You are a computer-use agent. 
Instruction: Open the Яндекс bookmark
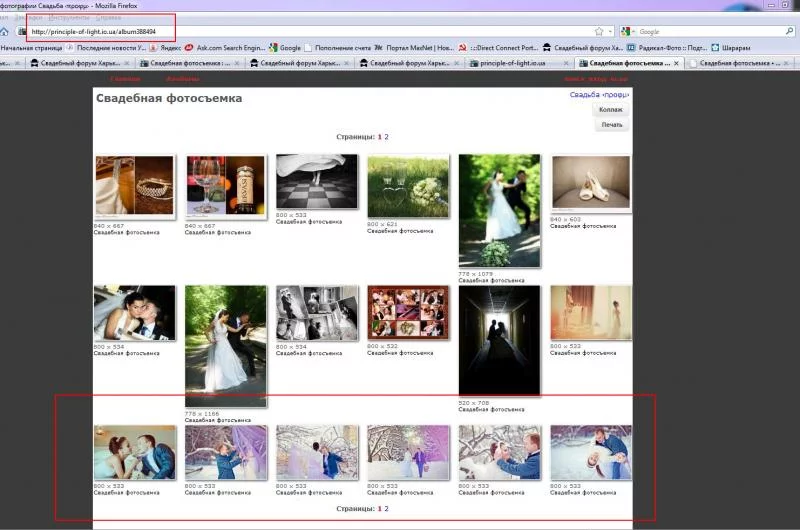166,47
